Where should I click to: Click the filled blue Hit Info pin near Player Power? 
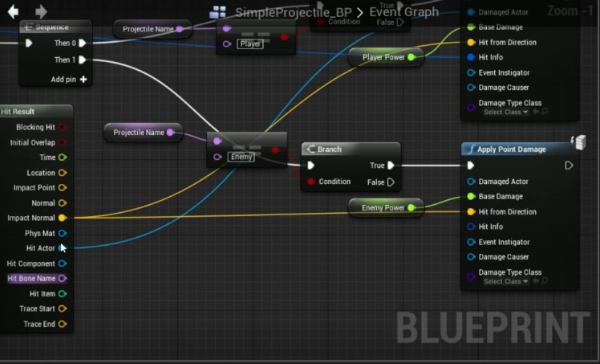471,57
